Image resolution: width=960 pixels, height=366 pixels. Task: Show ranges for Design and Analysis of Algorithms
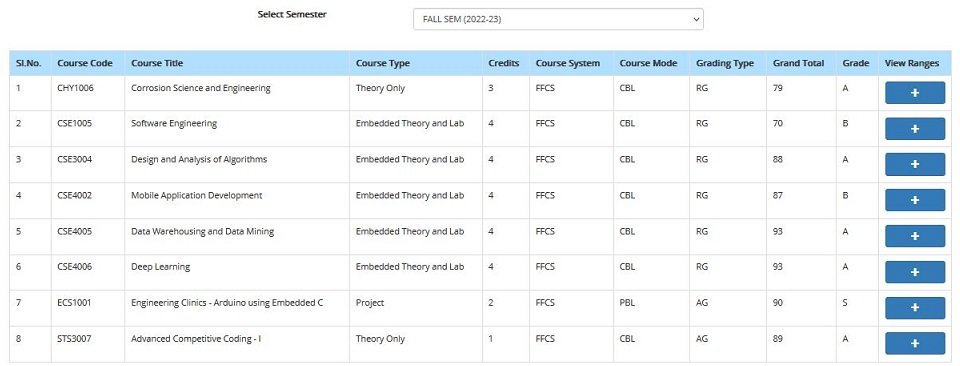point(915,165)
